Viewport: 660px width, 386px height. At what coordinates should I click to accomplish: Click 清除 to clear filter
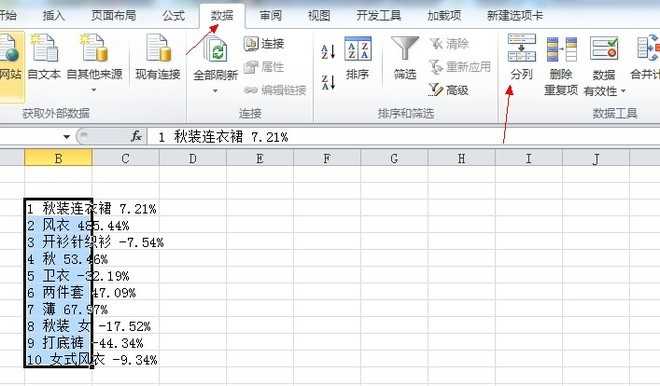(449, 43)
